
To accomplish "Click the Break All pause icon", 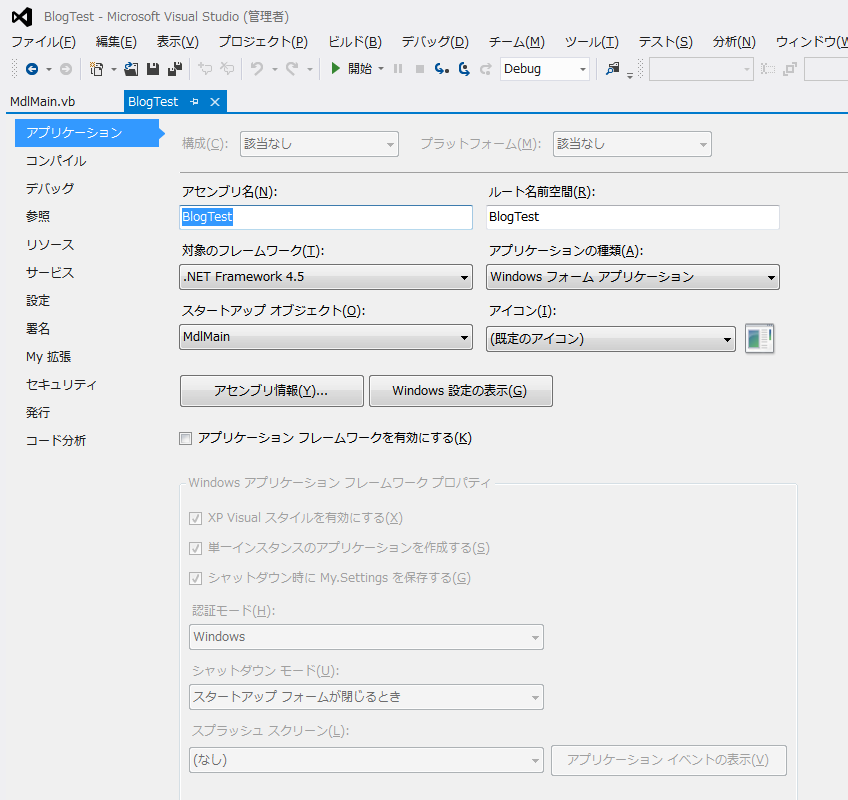I will click(398, 69).
